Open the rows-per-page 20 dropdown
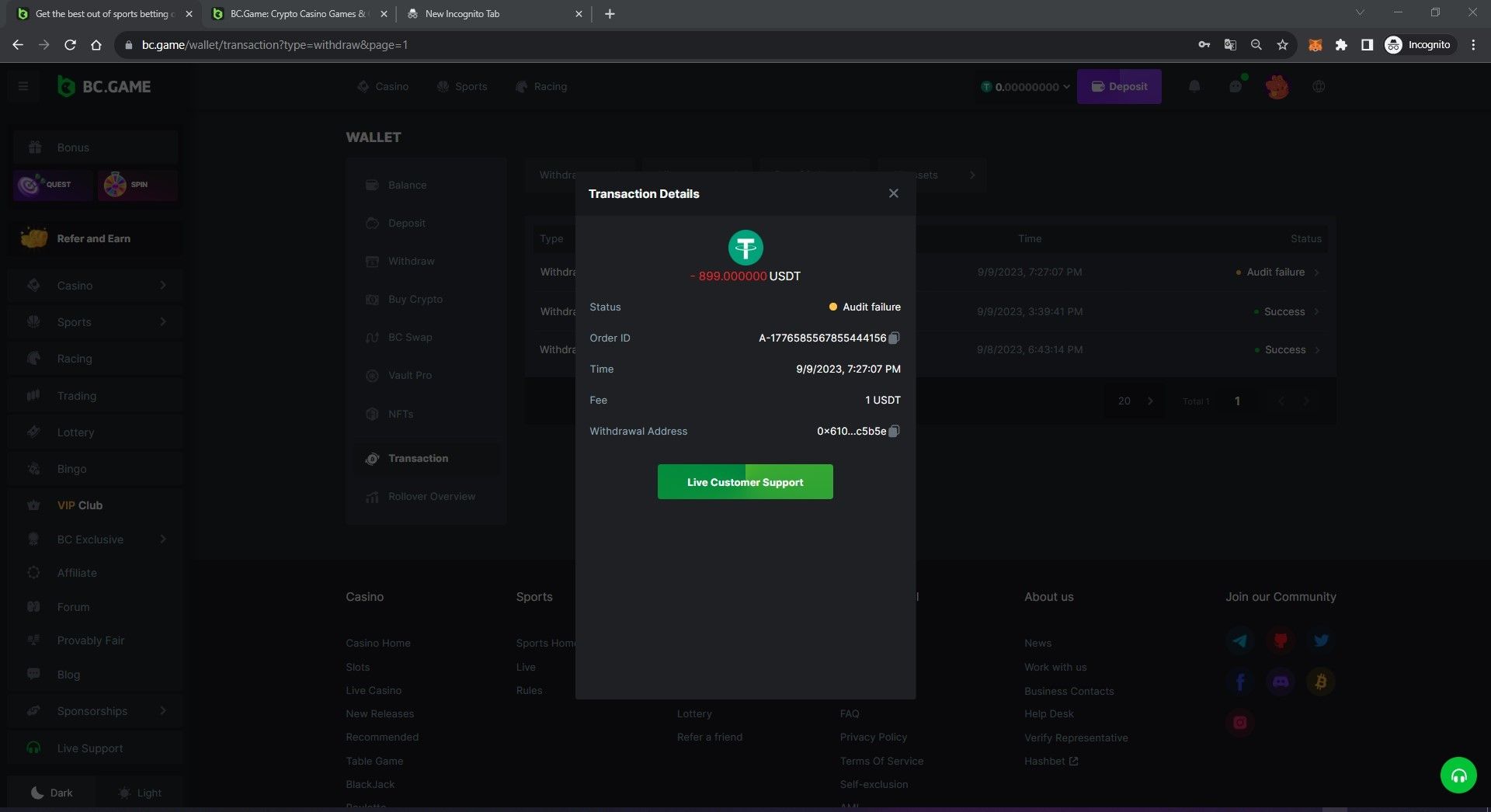This screenshot has height=812, width=1491. (x=1135, y=401)
